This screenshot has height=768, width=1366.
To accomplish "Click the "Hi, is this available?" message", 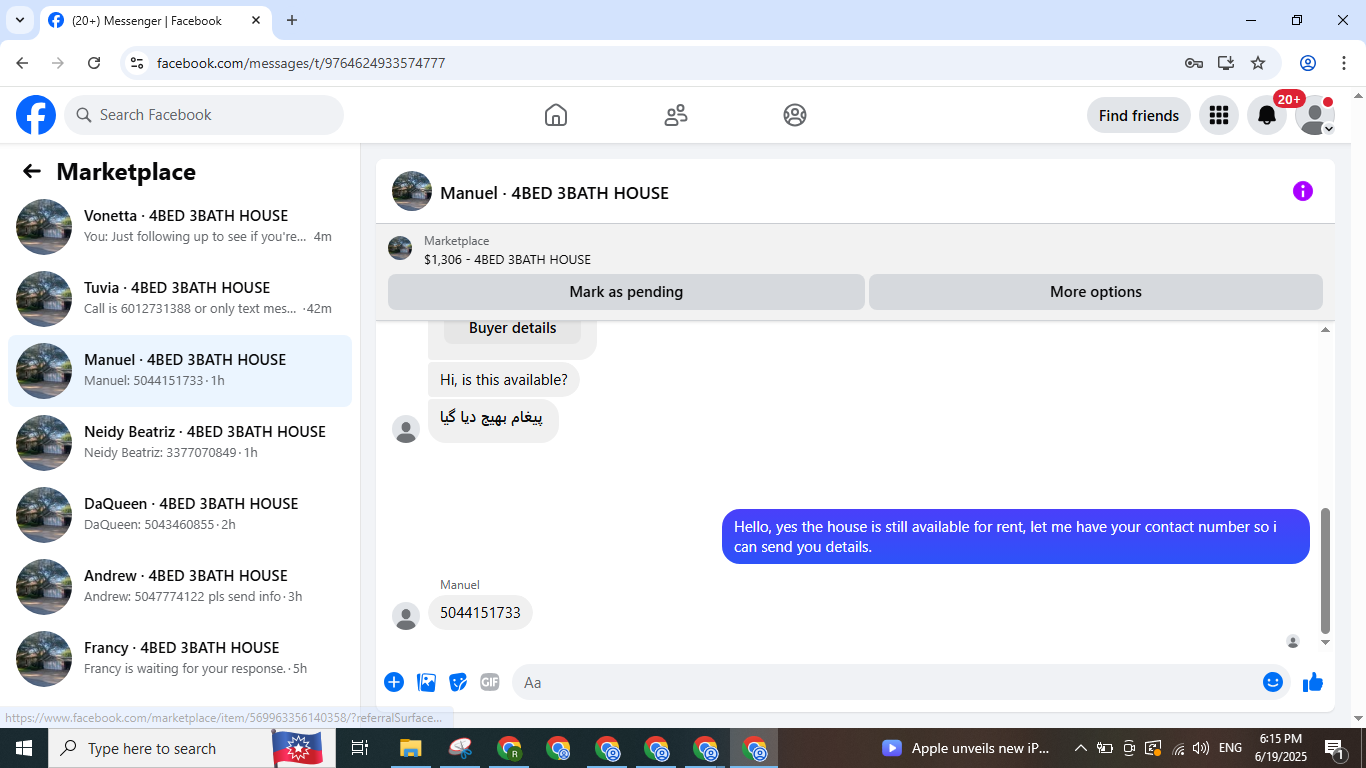I will (x=504, y=380).
